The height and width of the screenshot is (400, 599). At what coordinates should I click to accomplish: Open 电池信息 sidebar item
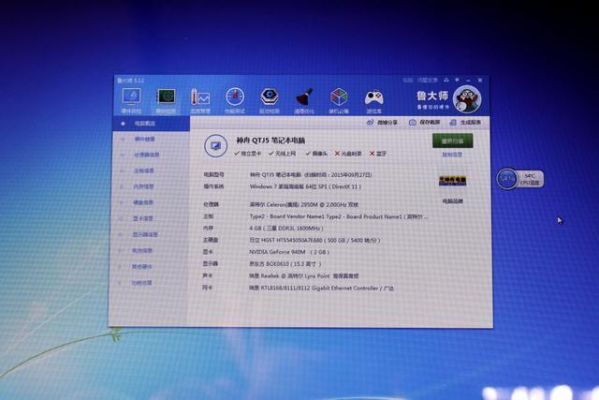tap(142, 251)
